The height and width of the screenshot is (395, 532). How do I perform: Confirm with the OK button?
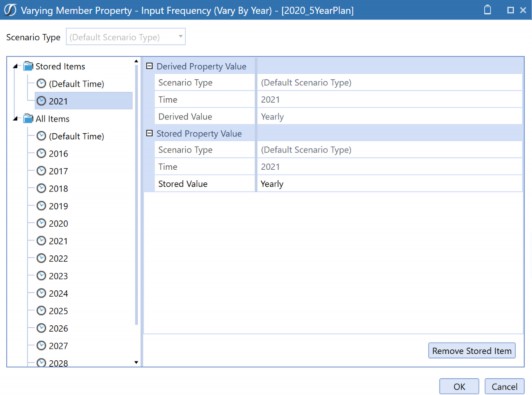459,387
